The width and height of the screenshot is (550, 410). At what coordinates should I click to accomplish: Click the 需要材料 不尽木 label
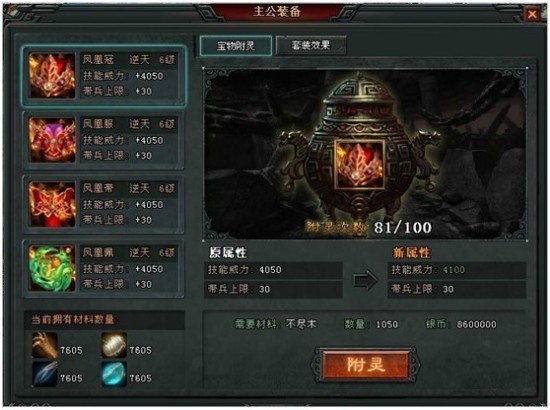pyautogui.click(x=275, y=324)
